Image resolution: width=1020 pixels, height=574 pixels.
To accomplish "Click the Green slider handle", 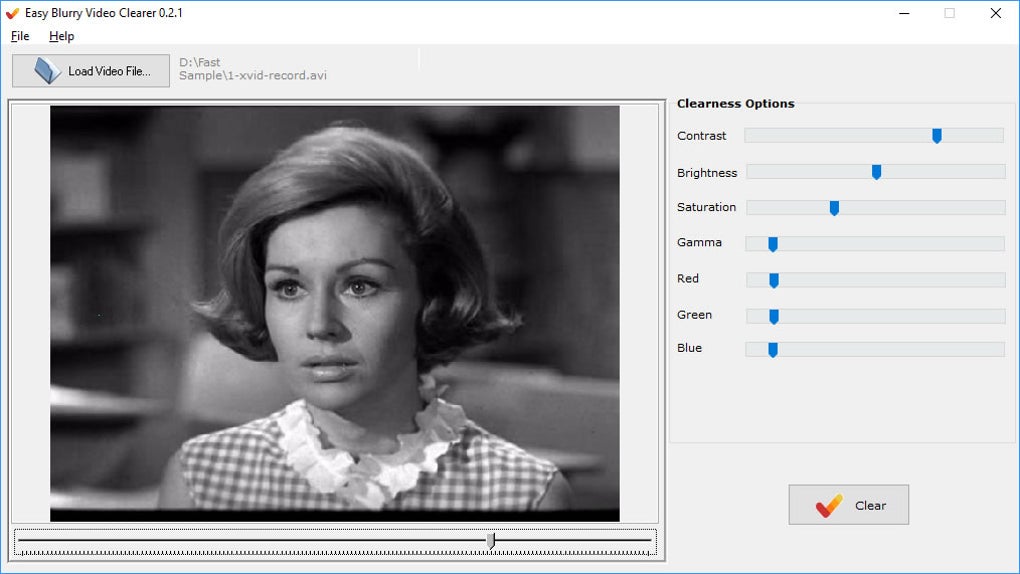I will [773, 316].
